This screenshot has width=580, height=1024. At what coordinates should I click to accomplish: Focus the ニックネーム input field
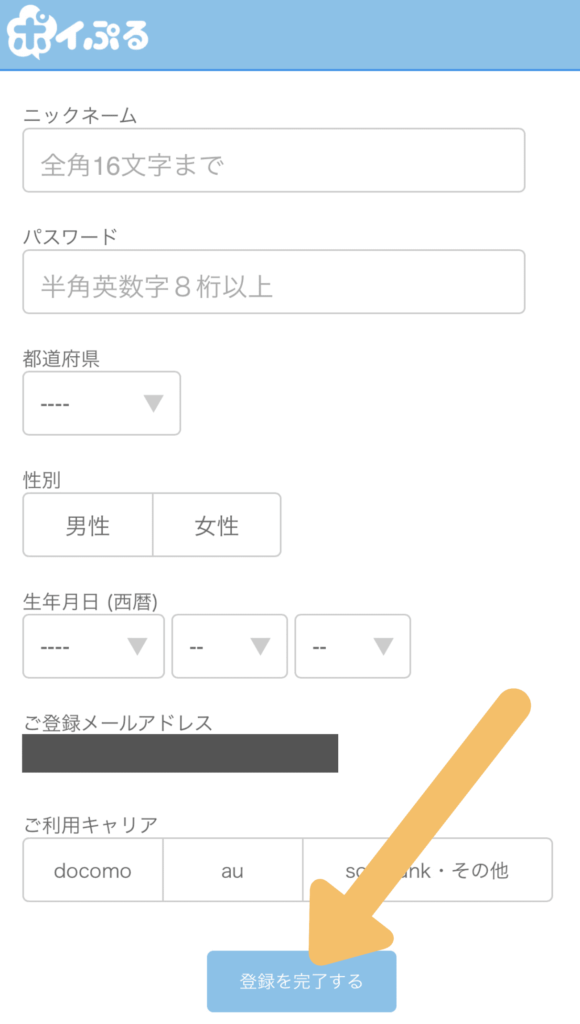[274, 161]
